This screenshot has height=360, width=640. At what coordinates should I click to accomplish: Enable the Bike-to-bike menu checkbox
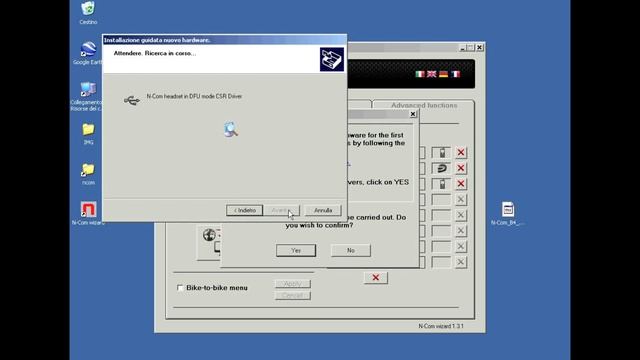pos(180,288)
